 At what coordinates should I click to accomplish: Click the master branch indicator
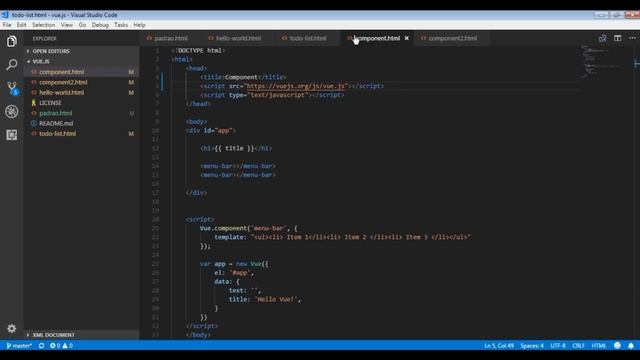(x=19, y=345)
